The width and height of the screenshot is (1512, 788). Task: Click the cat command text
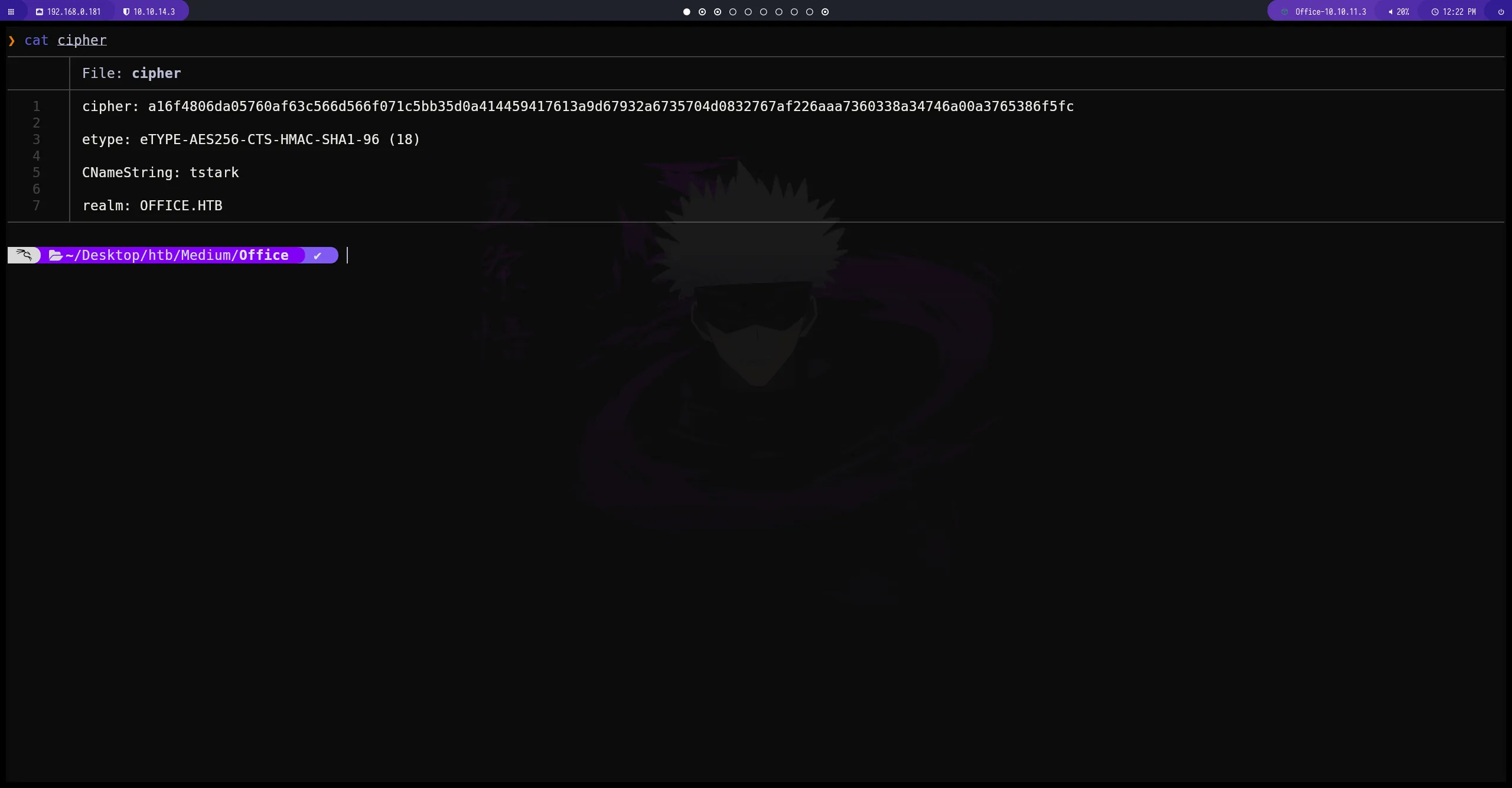click(x=36, y=40)
